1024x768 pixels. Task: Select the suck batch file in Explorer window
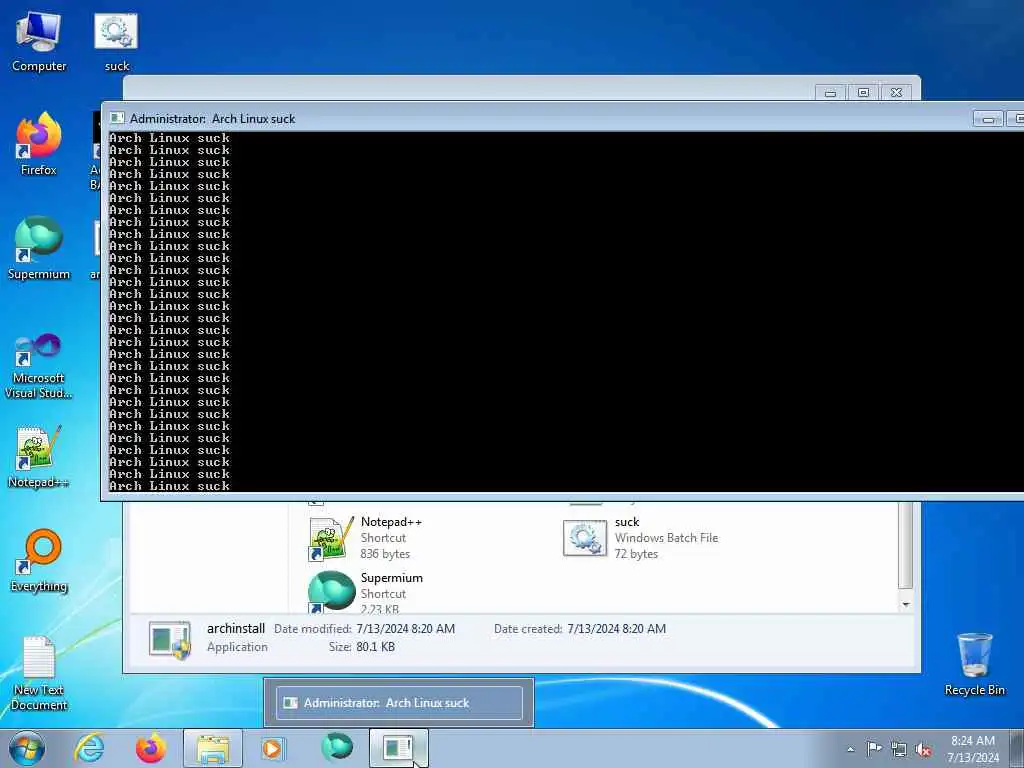641,537
